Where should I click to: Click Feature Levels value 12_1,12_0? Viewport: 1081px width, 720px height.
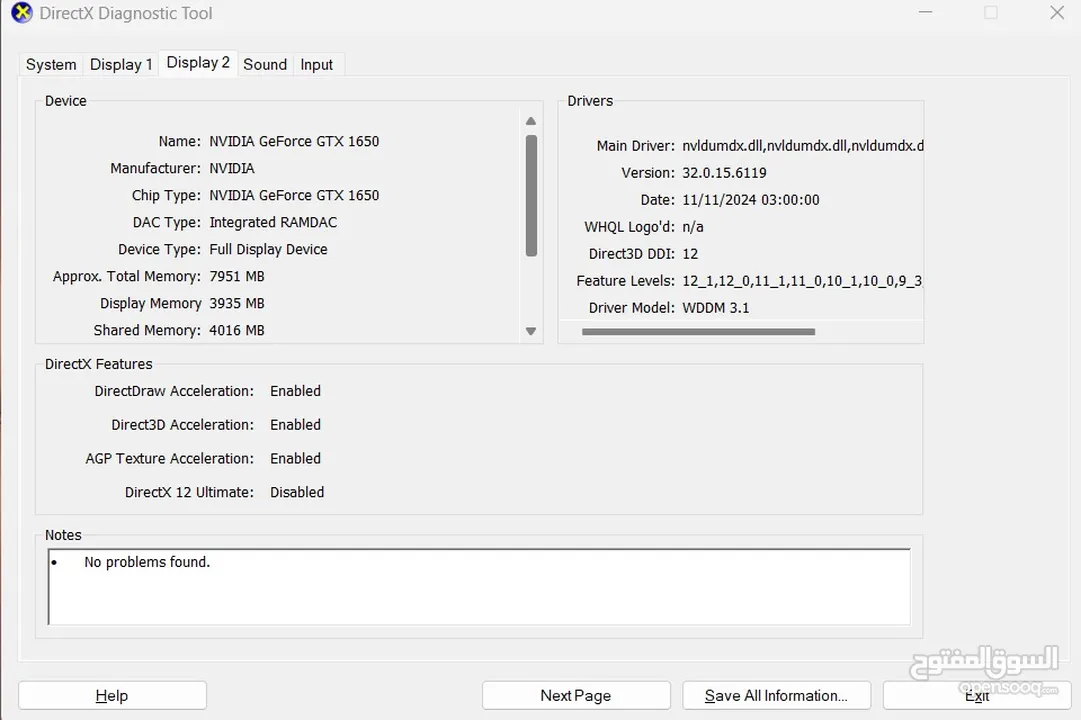coord(802,281)
